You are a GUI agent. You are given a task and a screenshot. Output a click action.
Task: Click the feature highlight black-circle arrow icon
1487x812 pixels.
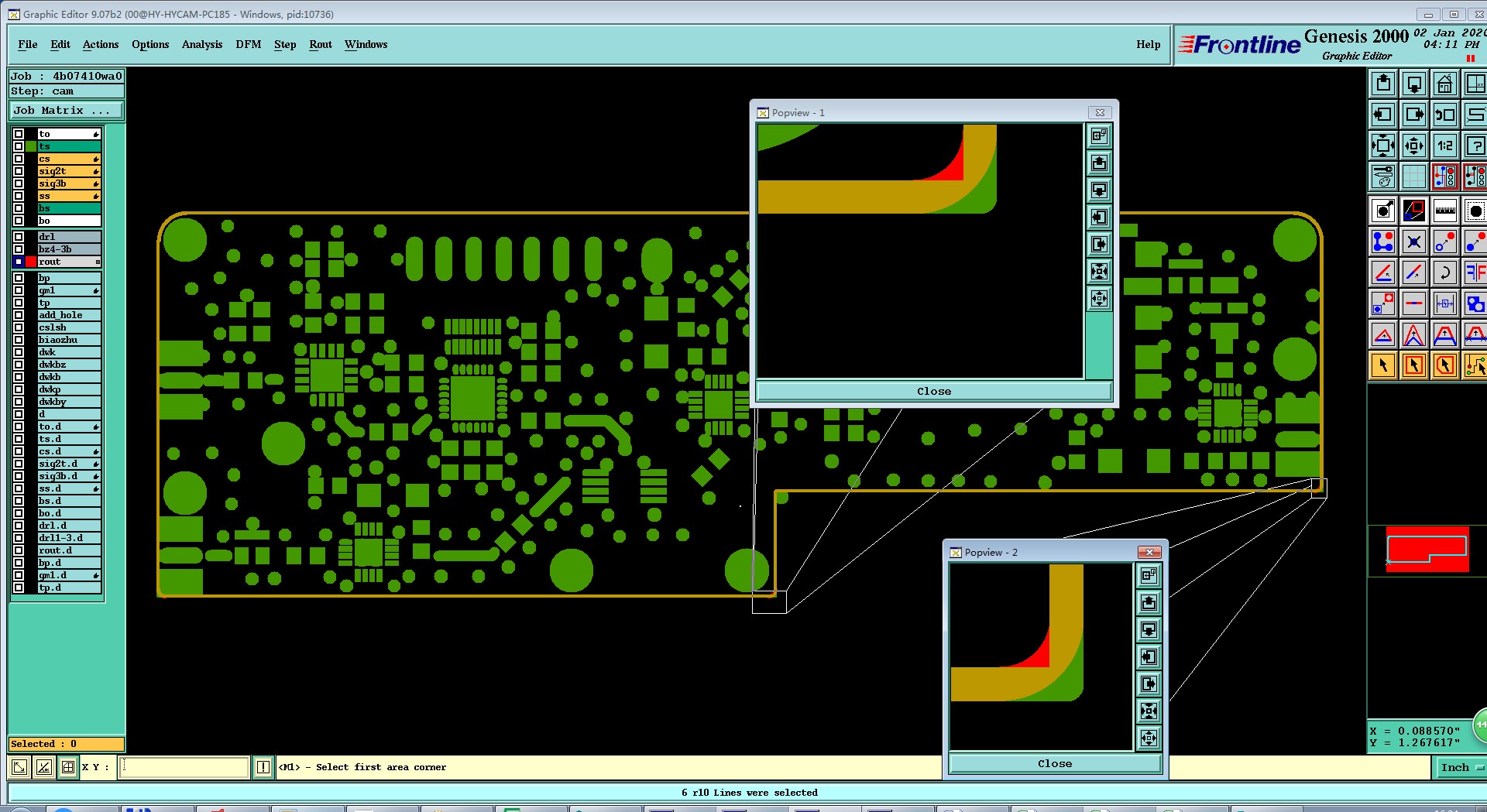pyautogui.click(x=1383, y=211)
